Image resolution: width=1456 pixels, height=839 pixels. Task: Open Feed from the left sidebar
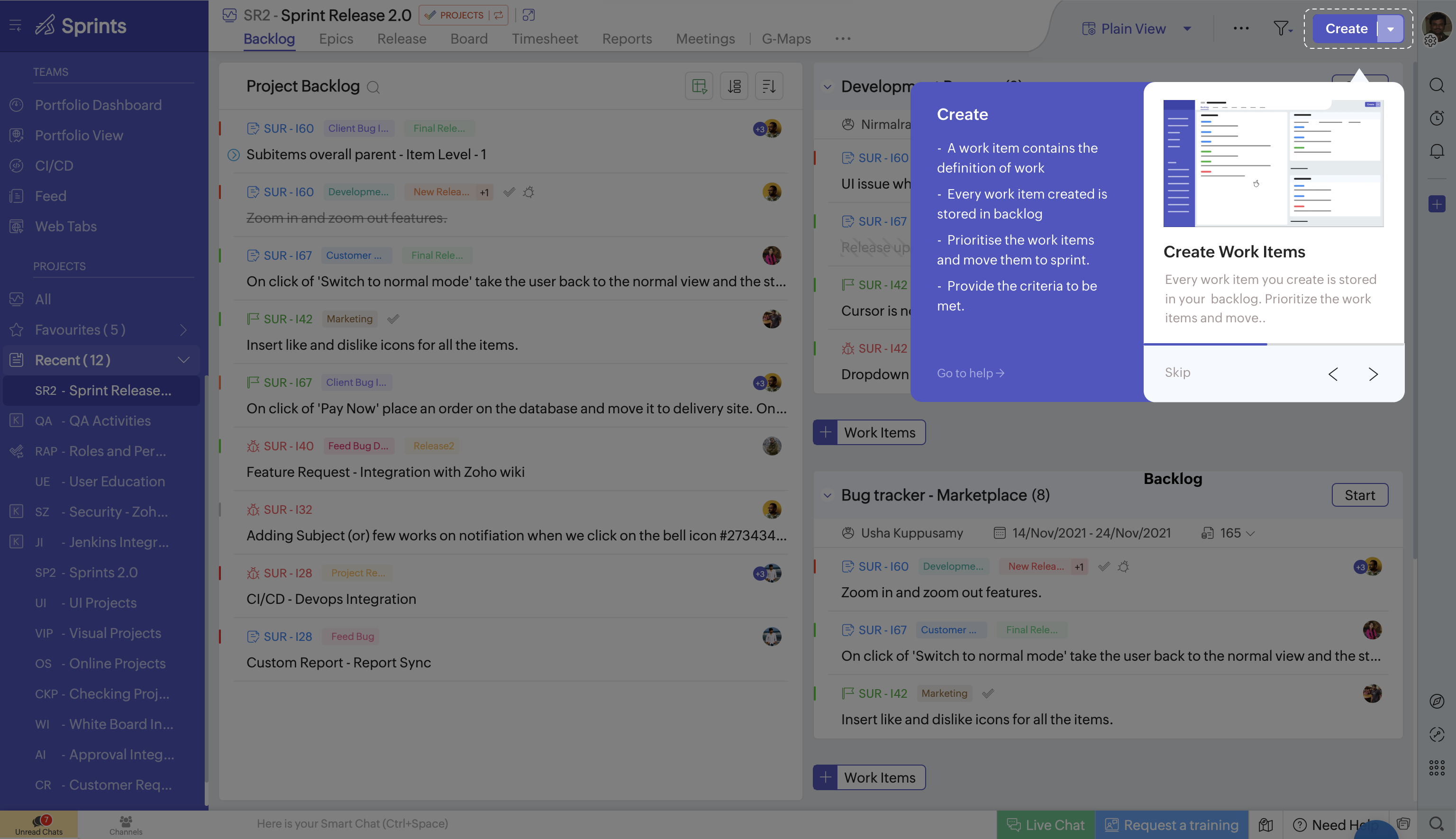pyautogui.click(x=50, y=196)
